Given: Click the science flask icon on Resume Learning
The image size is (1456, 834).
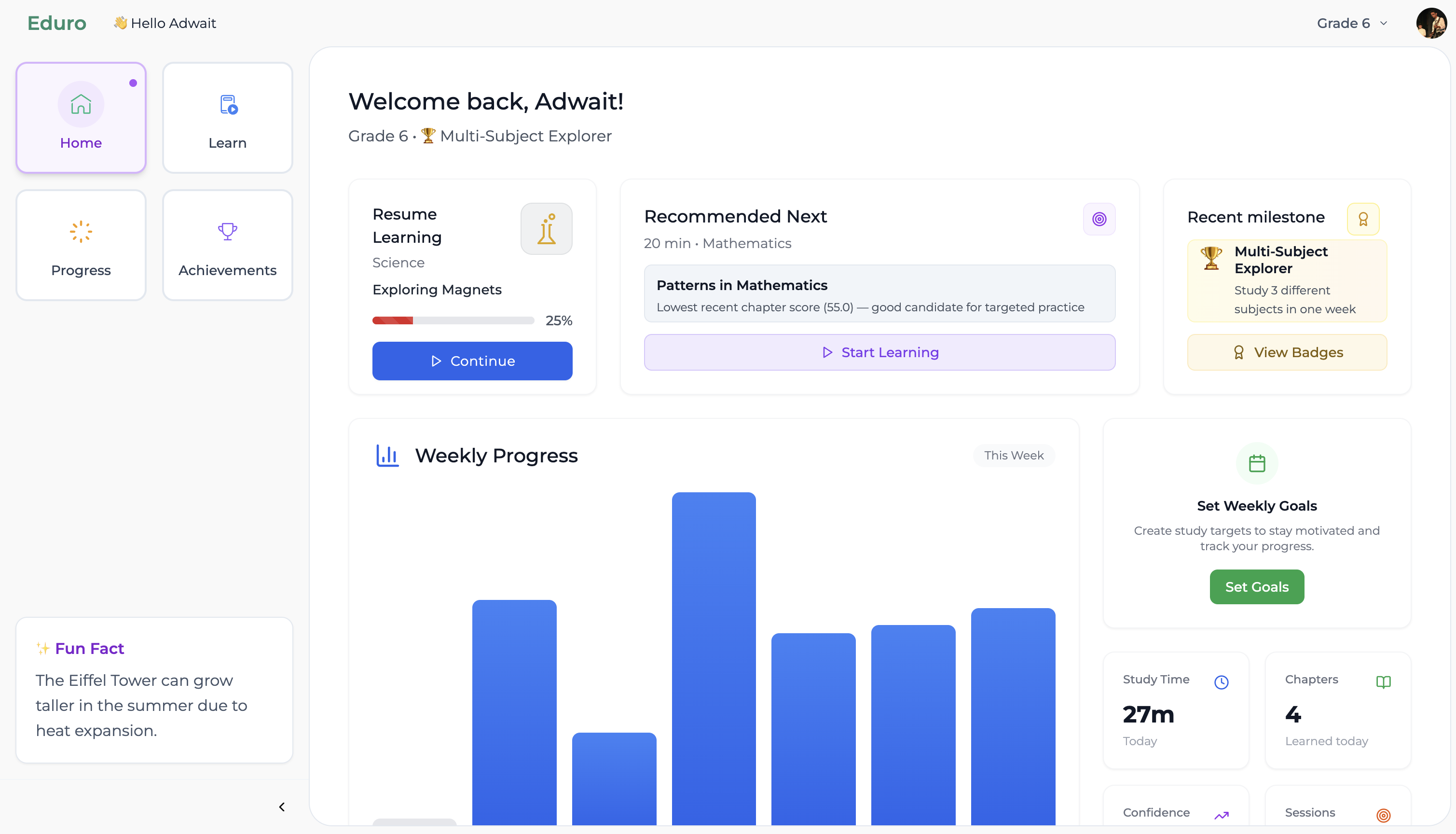Looking at the screenshot, I should 546,229.
